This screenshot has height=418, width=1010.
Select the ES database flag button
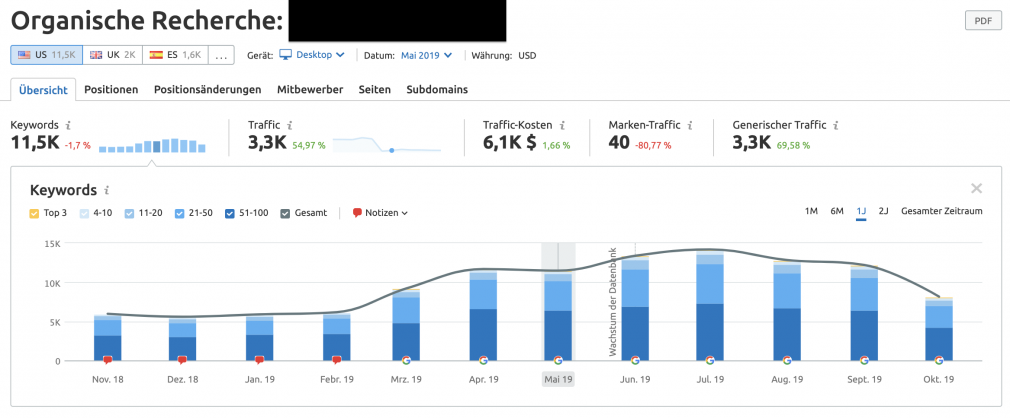pyautogui.click(x=175, y=55)
